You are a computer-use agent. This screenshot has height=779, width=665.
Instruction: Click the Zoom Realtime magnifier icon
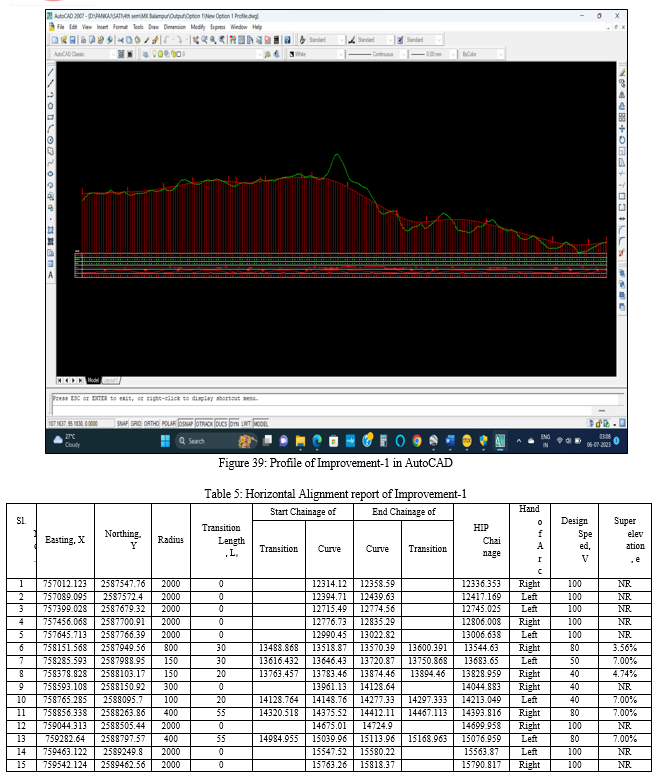point(204,40)
